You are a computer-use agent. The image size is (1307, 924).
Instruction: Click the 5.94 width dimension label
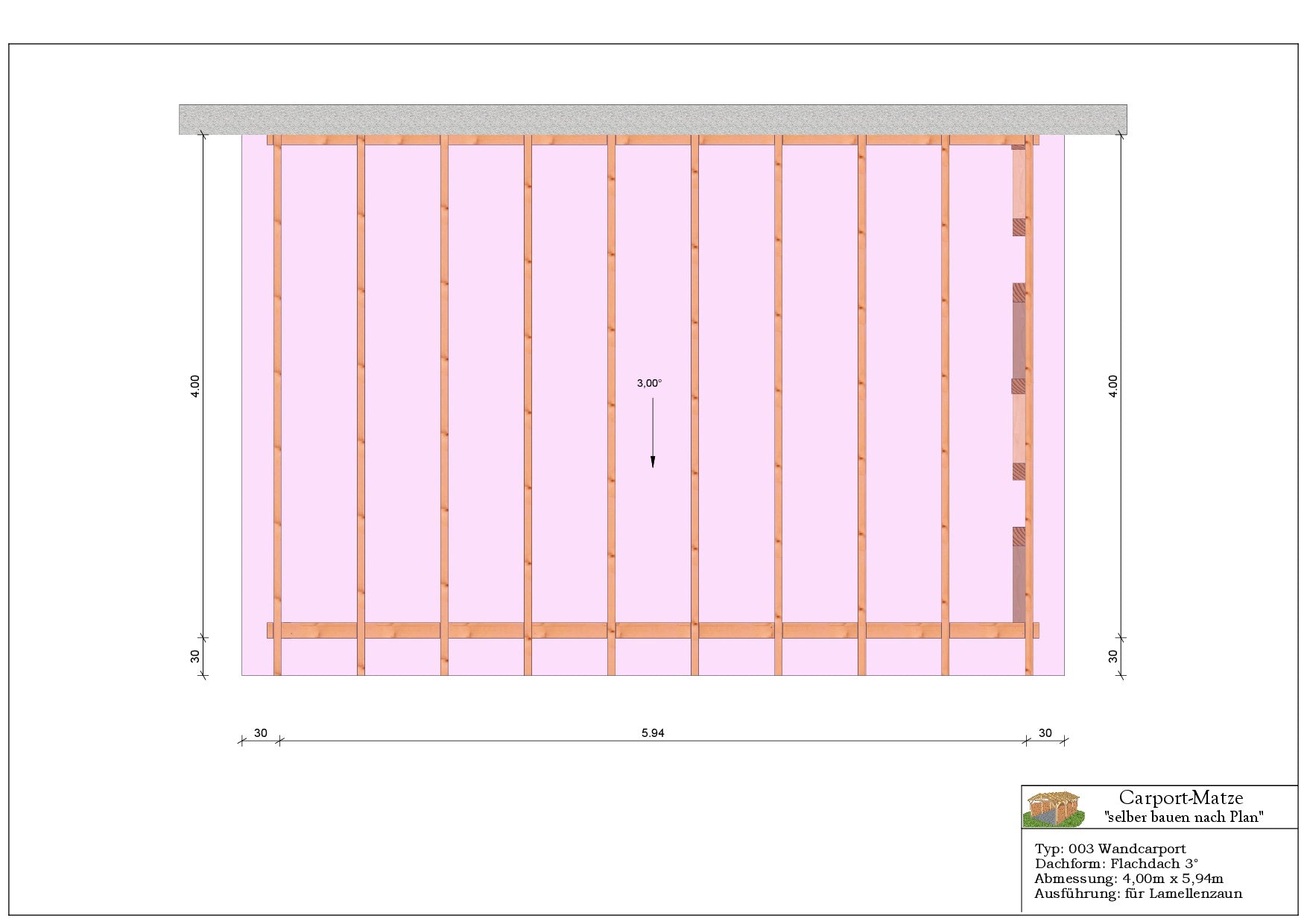(653, 733)
